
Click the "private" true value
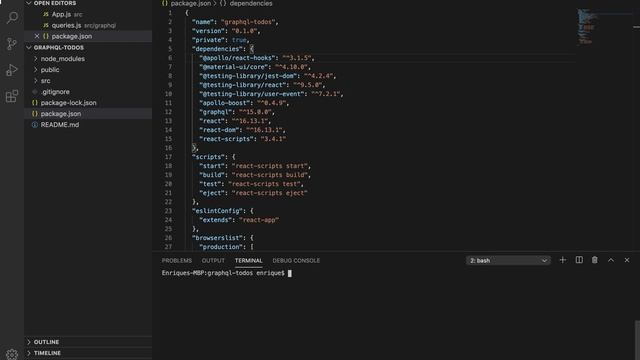[x=239, y=40]
